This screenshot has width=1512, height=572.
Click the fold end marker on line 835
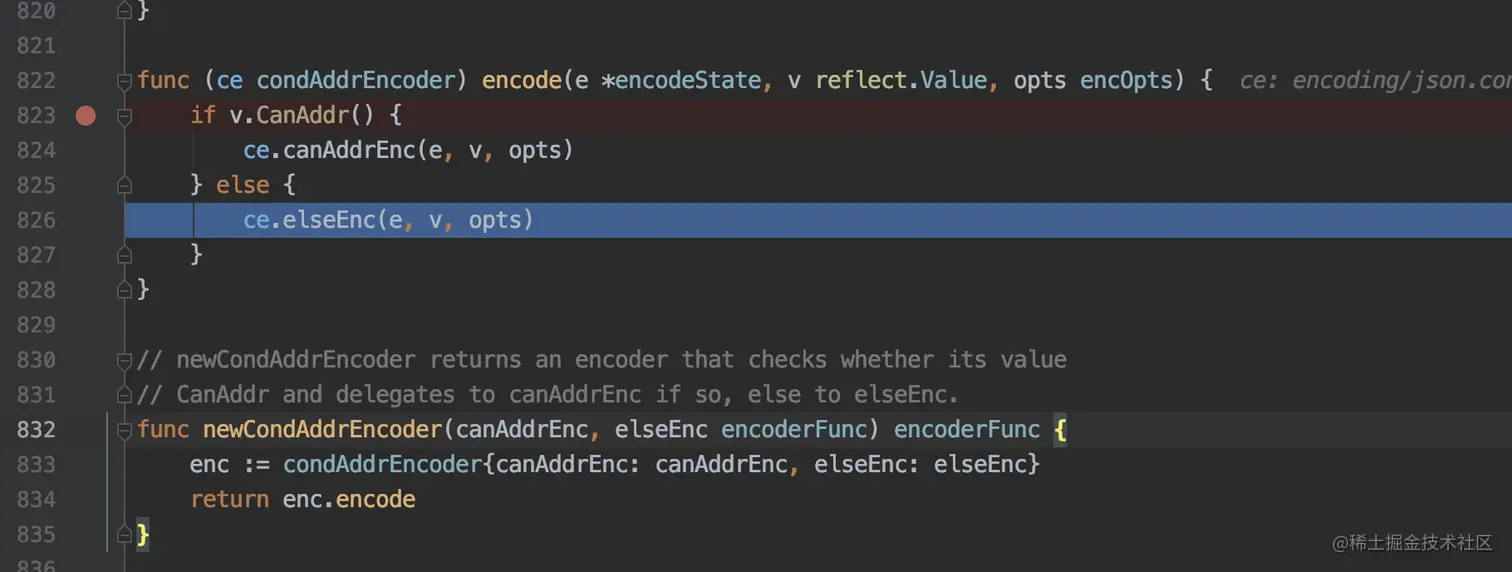[125, 535]
